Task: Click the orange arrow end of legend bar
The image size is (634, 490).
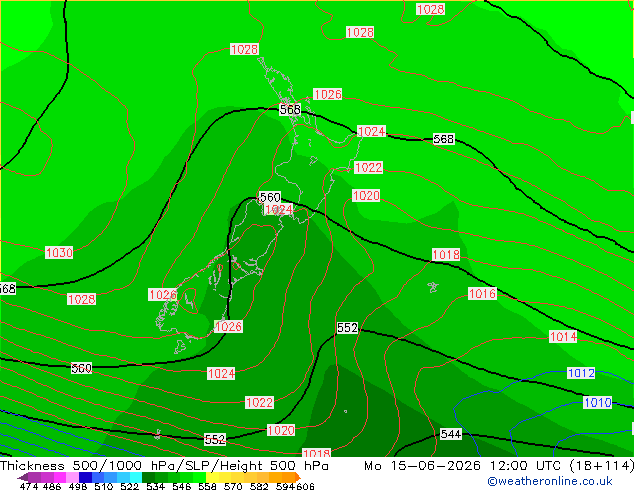Action: [x=298, y=477]
